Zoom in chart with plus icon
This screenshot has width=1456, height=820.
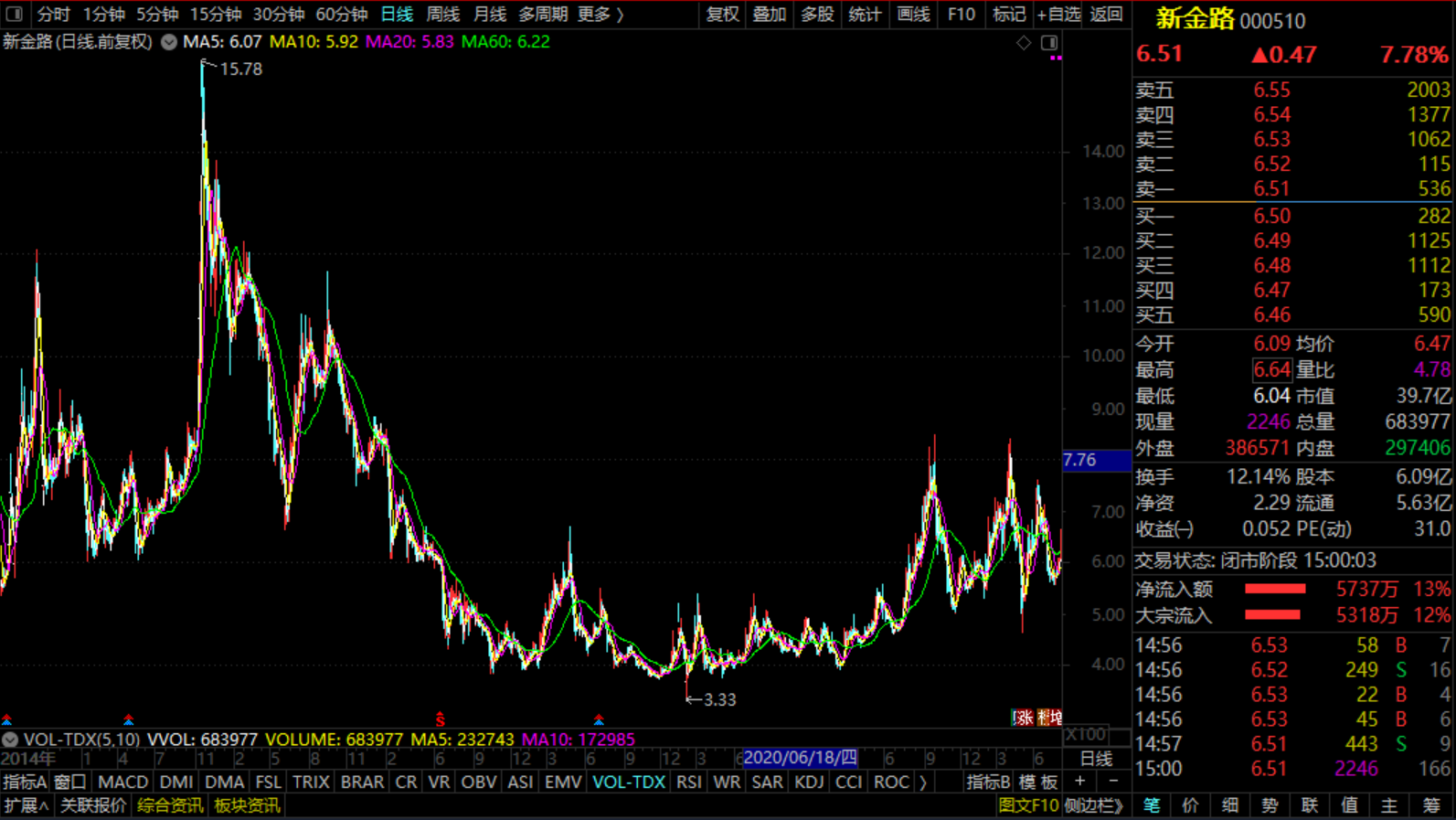pos(1079,782)
